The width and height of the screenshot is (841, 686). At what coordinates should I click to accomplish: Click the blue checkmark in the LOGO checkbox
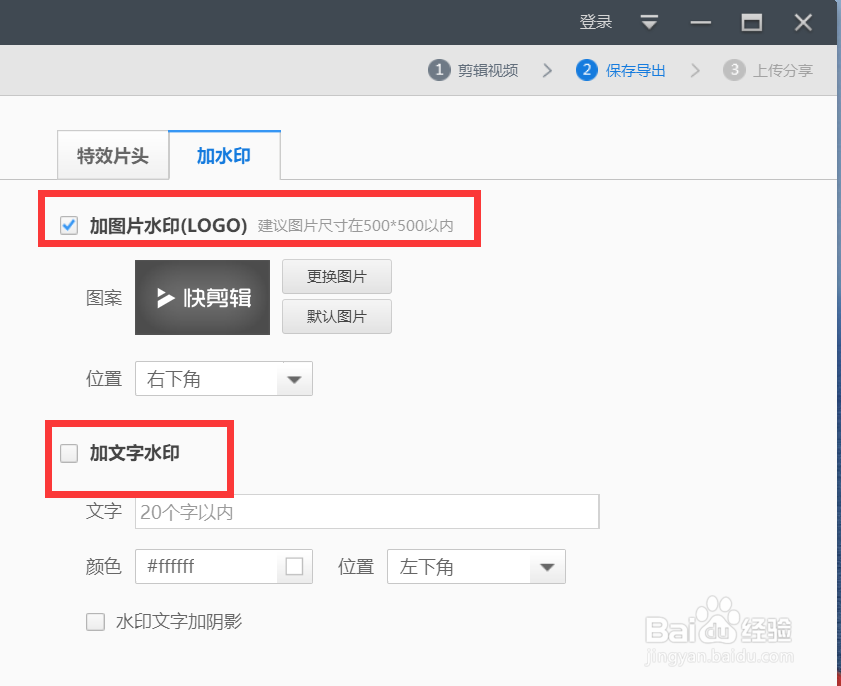pos(68,225)
